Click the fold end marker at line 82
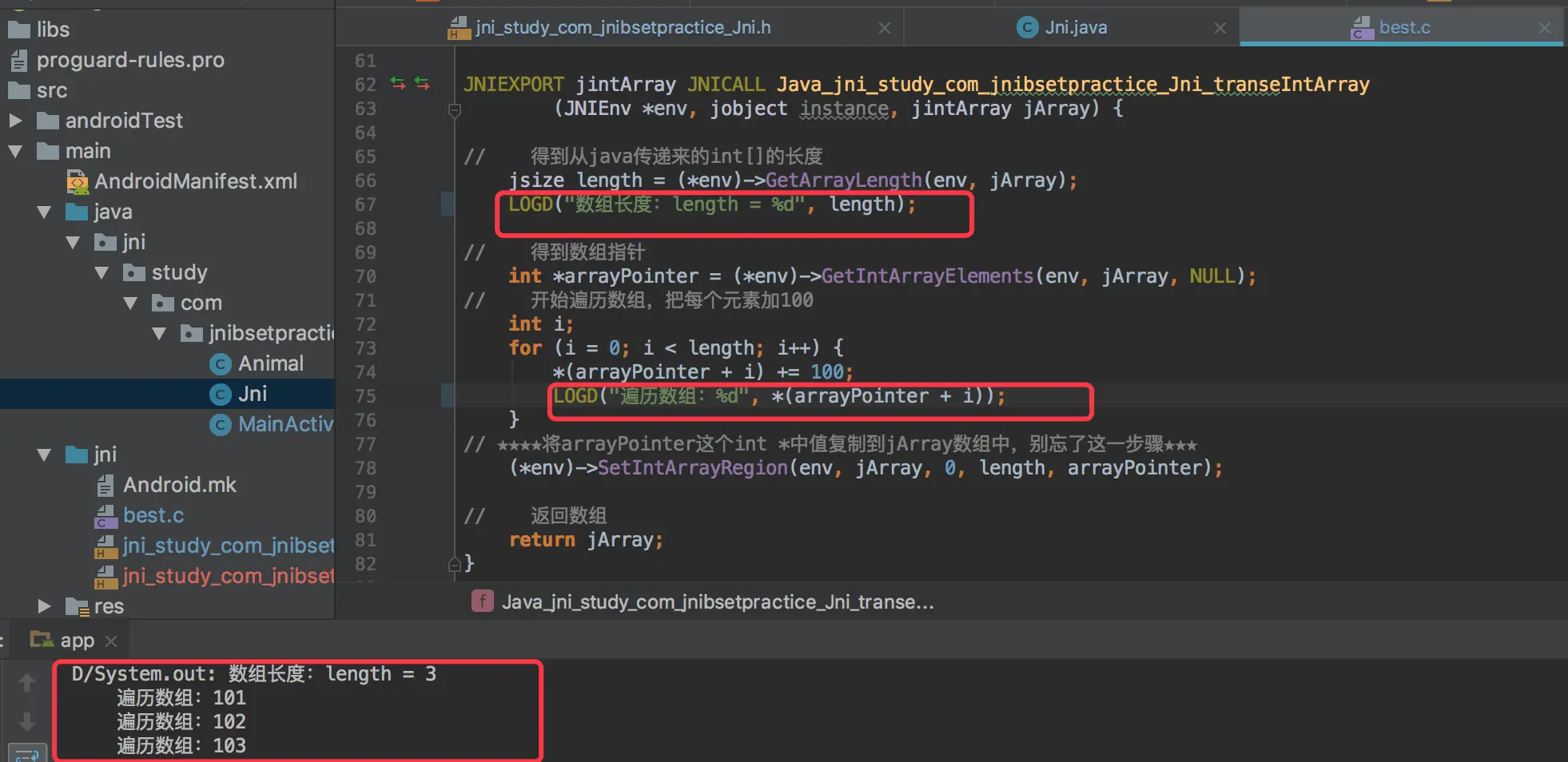The height and width of the screenshot is (762, 1568). (x=455, y=565)
